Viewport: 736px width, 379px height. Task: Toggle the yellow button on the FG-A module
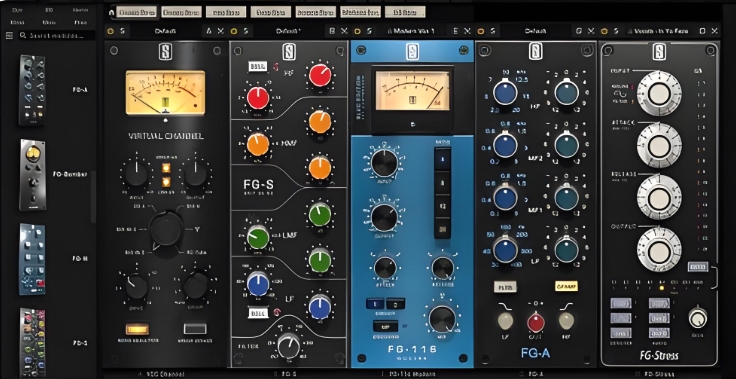[566, 286]
